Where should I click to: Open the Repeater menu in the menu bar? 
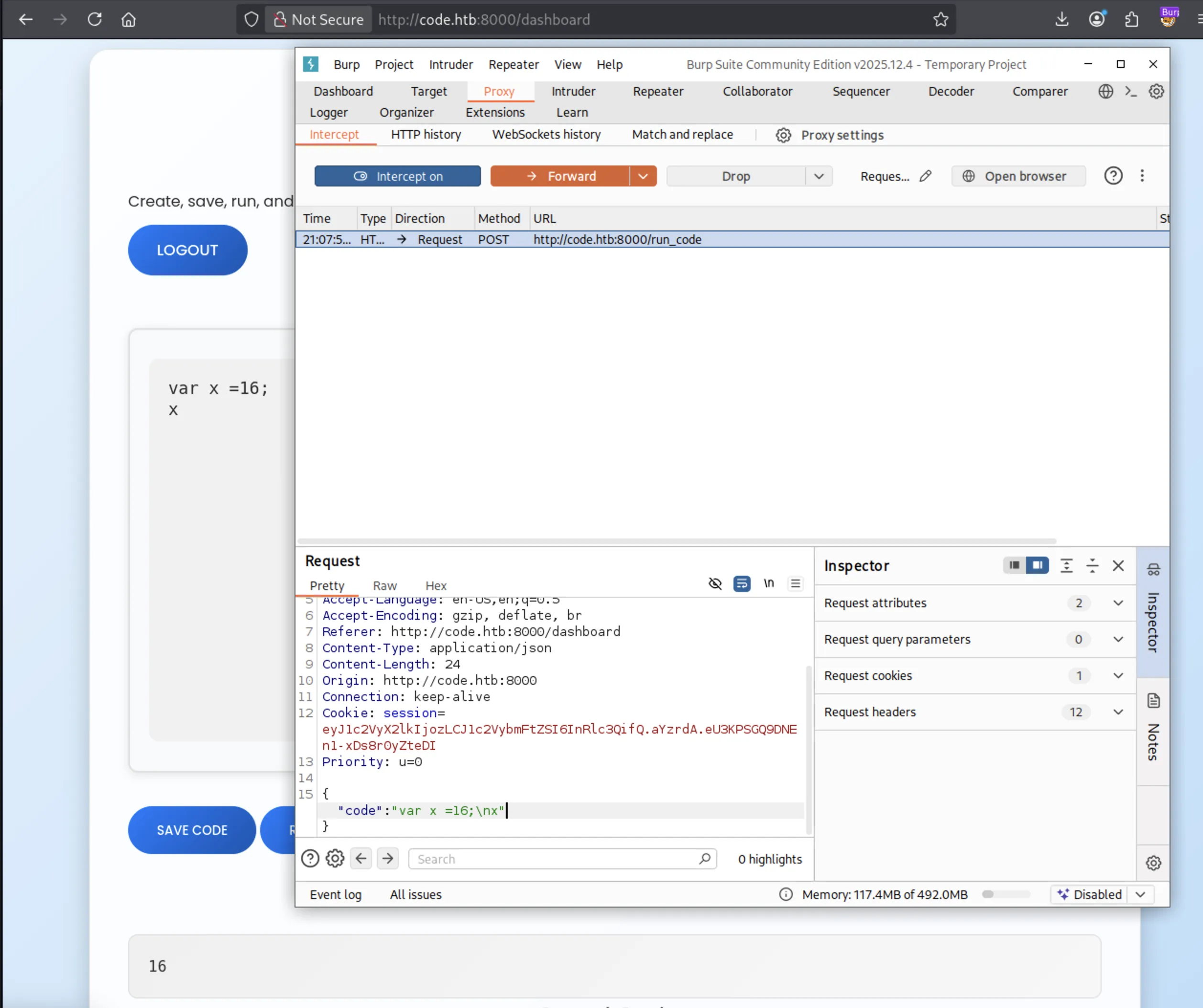tap(513, 64)
